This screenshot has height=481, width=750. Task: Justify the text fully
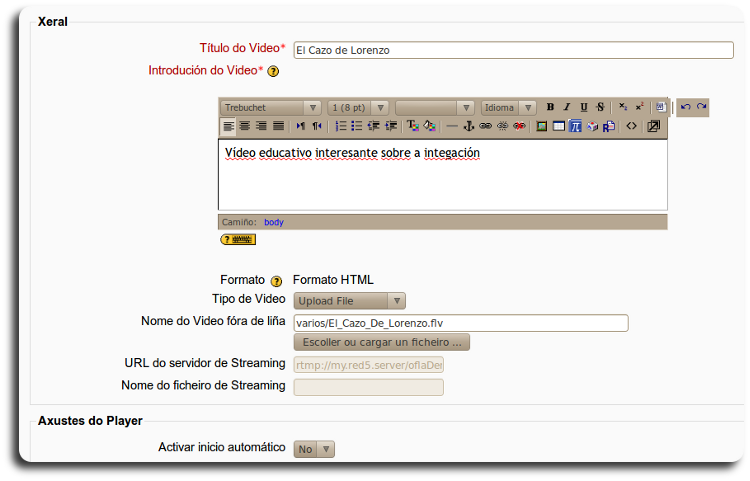(x=278, y=126)
